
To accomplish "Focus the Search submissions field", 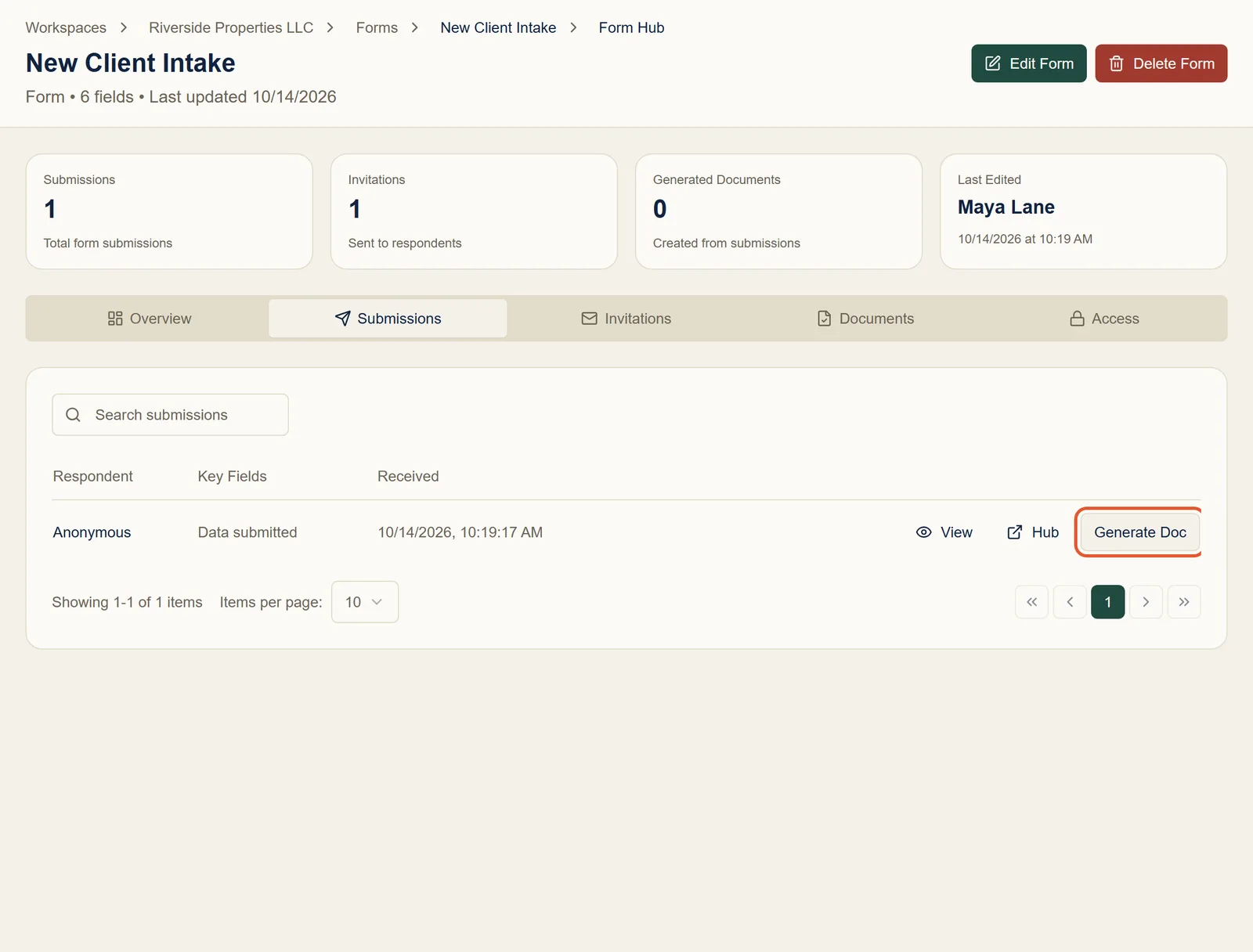I will (x=170, y=415).
